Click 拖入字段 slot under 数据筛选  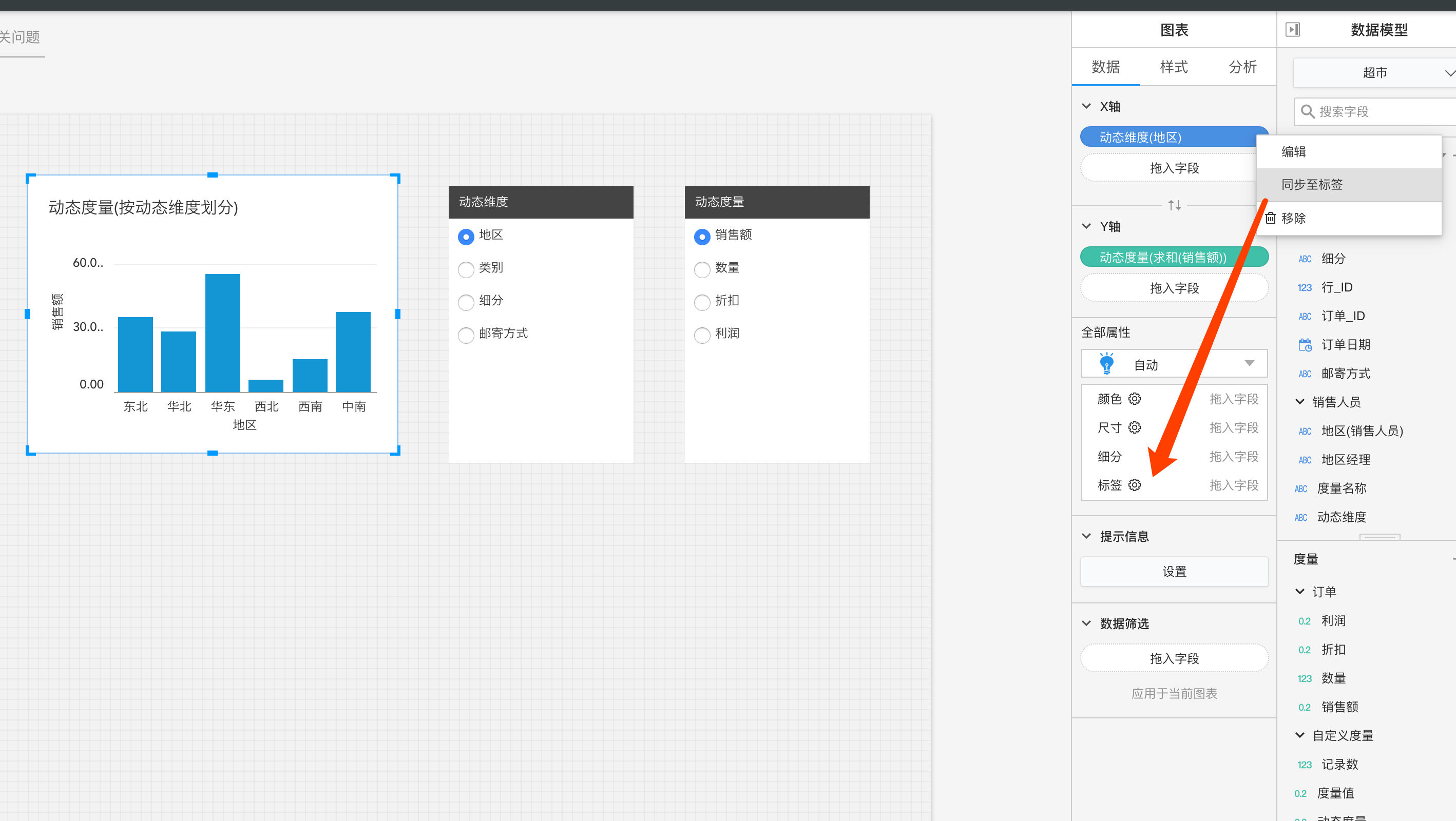(x=1174, y=658)
